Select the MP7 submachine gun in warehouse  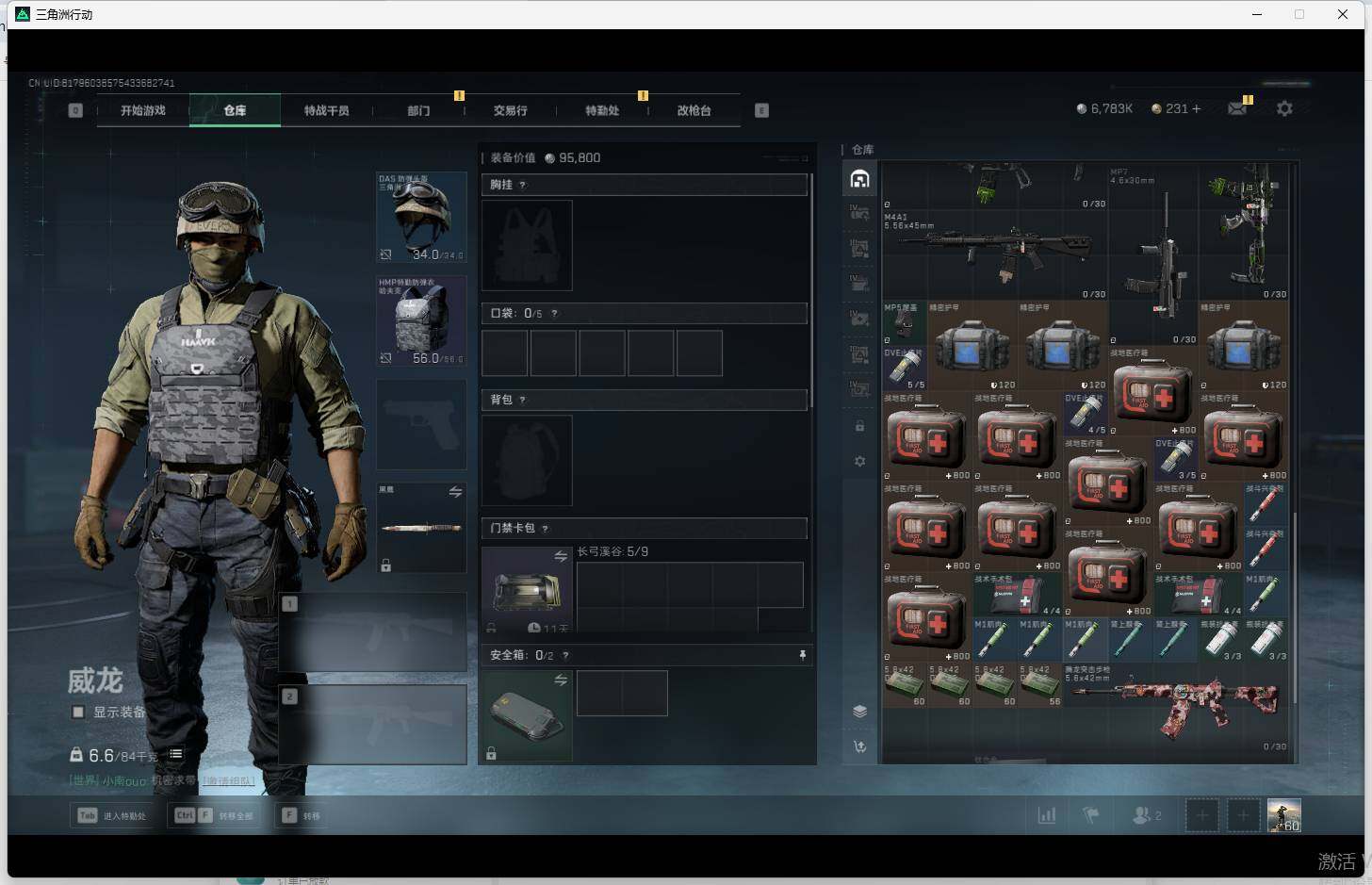coord(1153,254)
